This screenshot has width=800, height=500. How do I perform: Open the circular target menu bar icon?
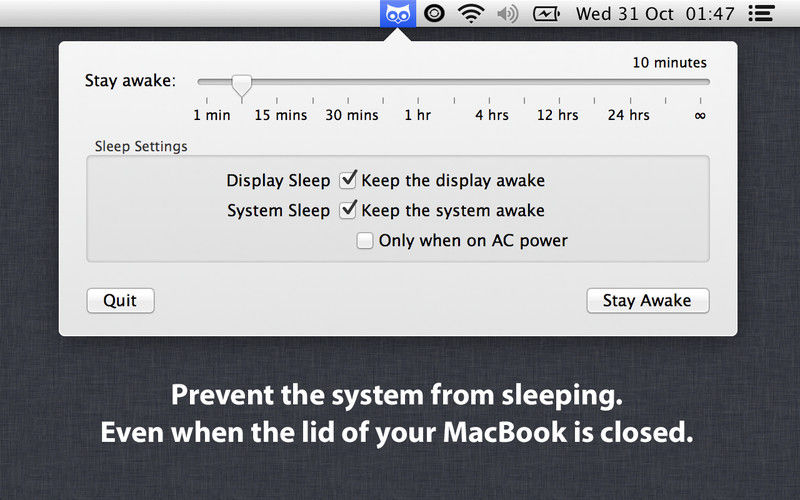434,13
